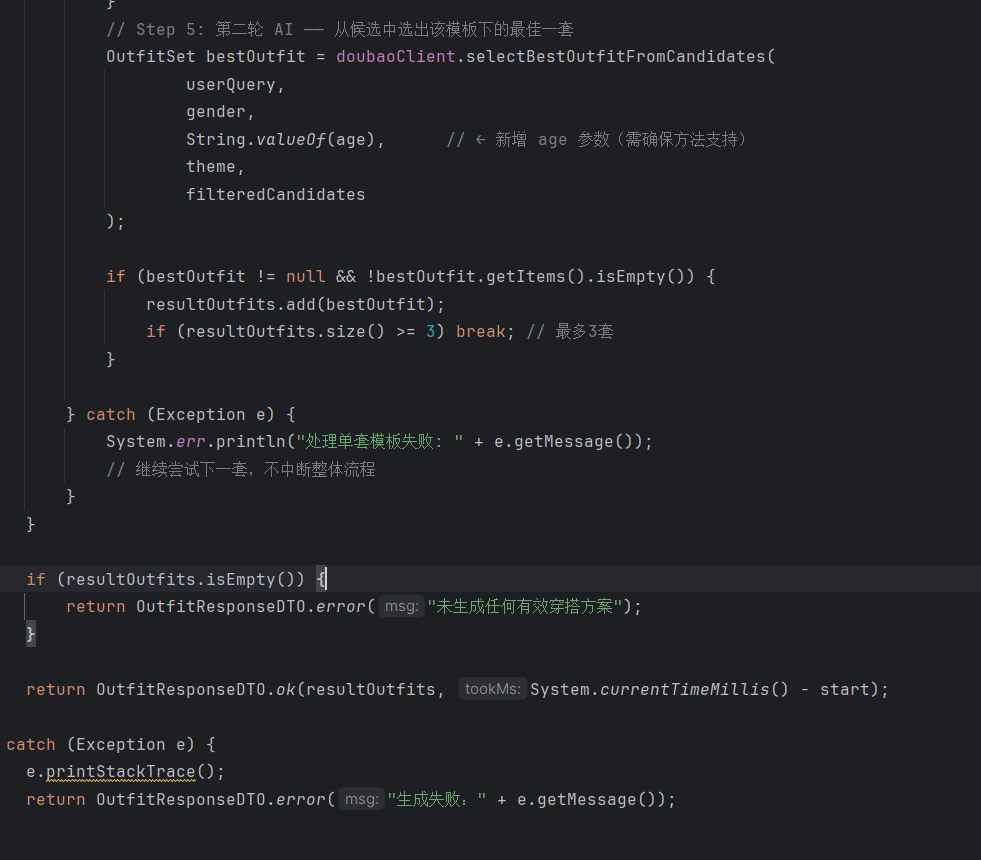Click the '最多3套' comment
Viewport: 981px width, 860px height.
[x=570, y=331]
